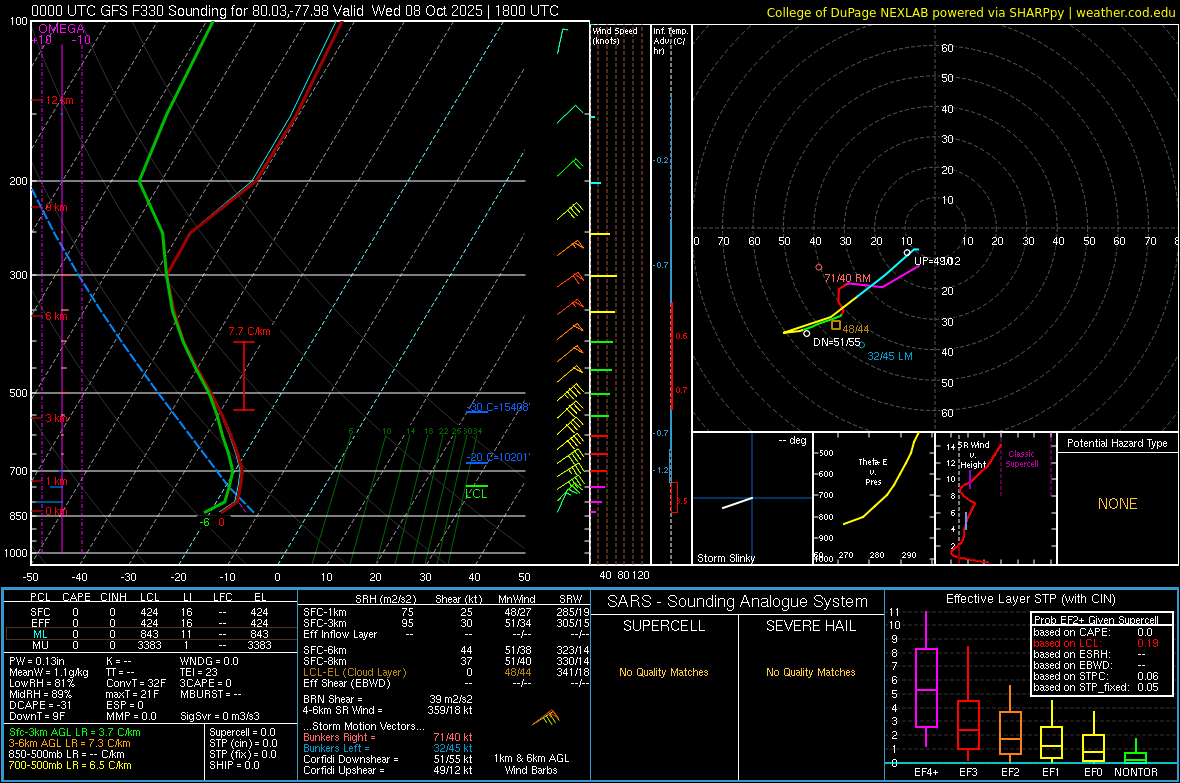
Task: Click No Quality Matches under SEVERE HAIL
Action: [x=810, y=672]
